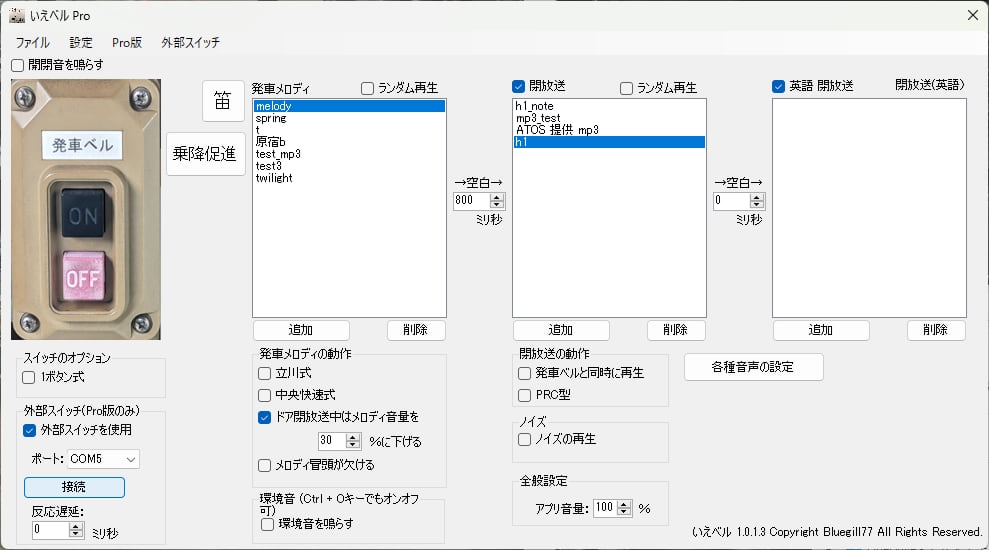Decrease the app volume spinner value
The height and width of the screenshot is (550, 989).
[625, 512]
